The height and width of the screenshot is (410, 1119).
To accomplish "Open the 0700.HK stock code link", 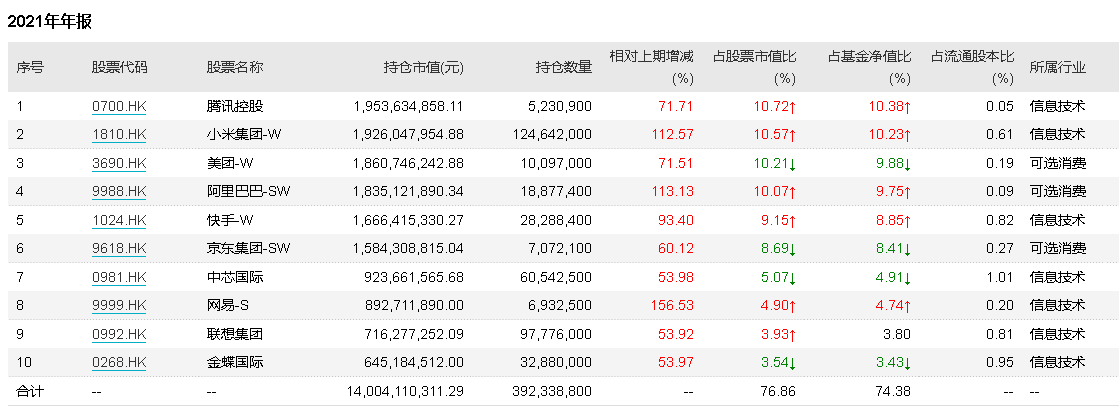I will click(119, 106).
